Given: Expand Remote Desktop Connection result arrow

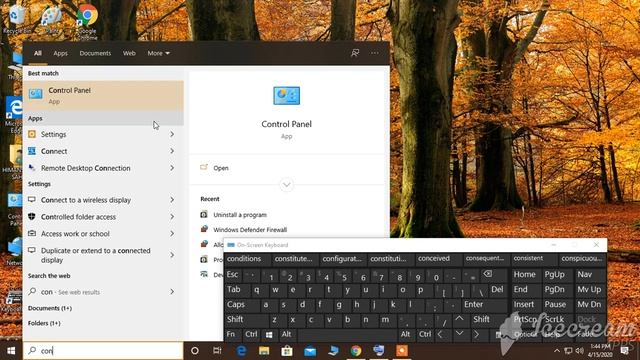Looking at the screenshot, I should pyautogui.click(x=172, y=168).
